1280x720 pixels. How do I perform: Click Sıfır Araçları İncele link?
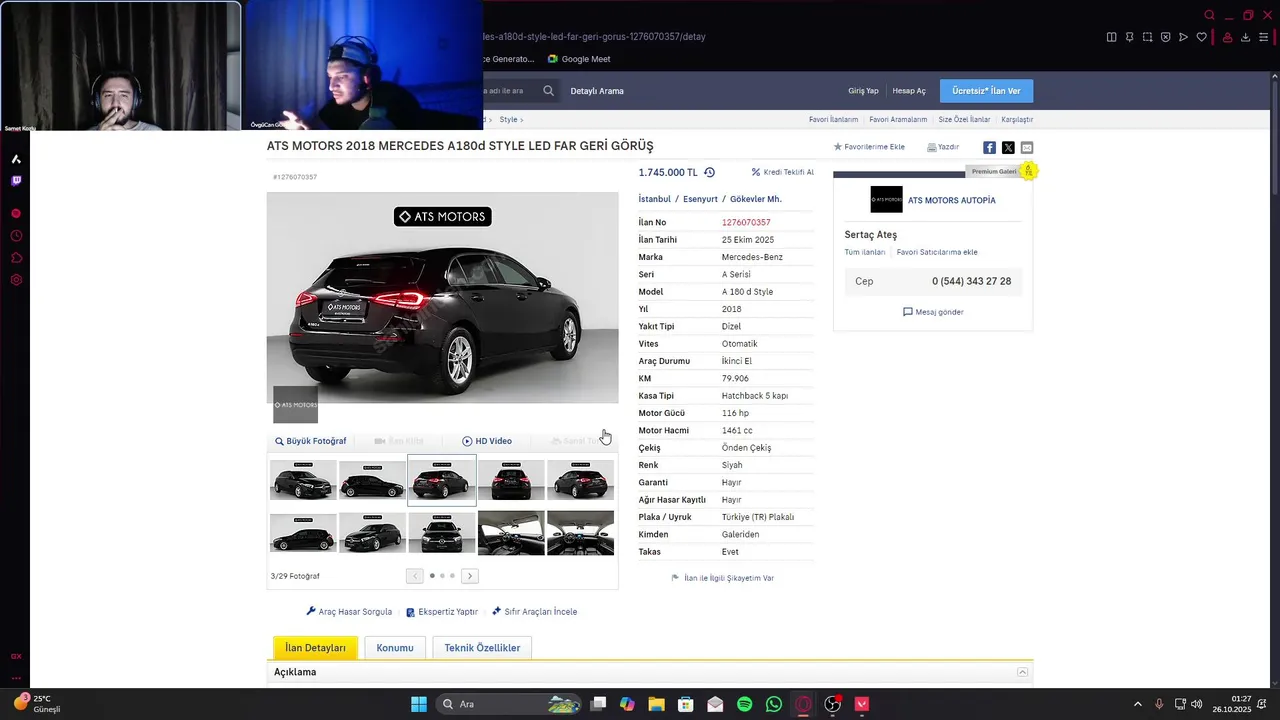[x=534, y=612]
